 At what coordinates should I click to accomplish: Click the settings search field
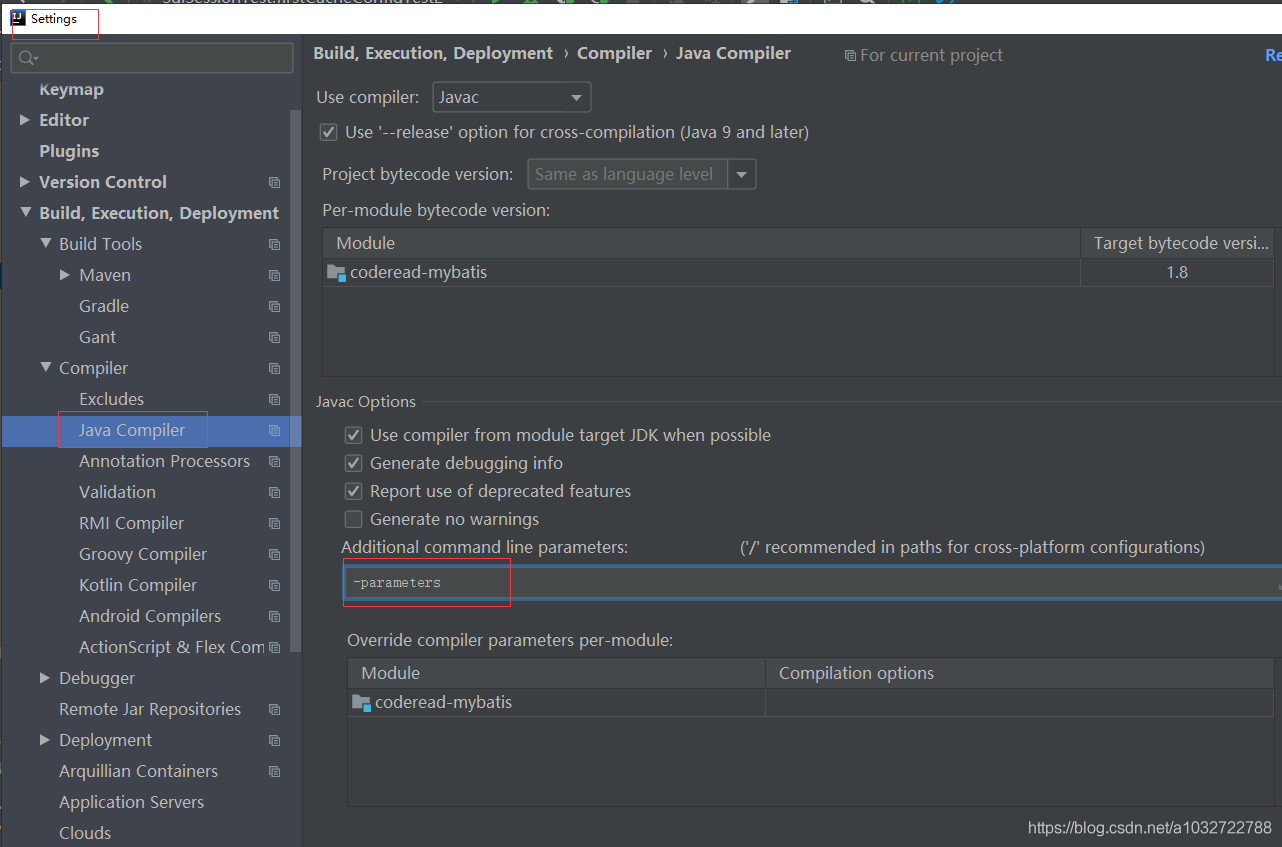(x=152, y=58)
